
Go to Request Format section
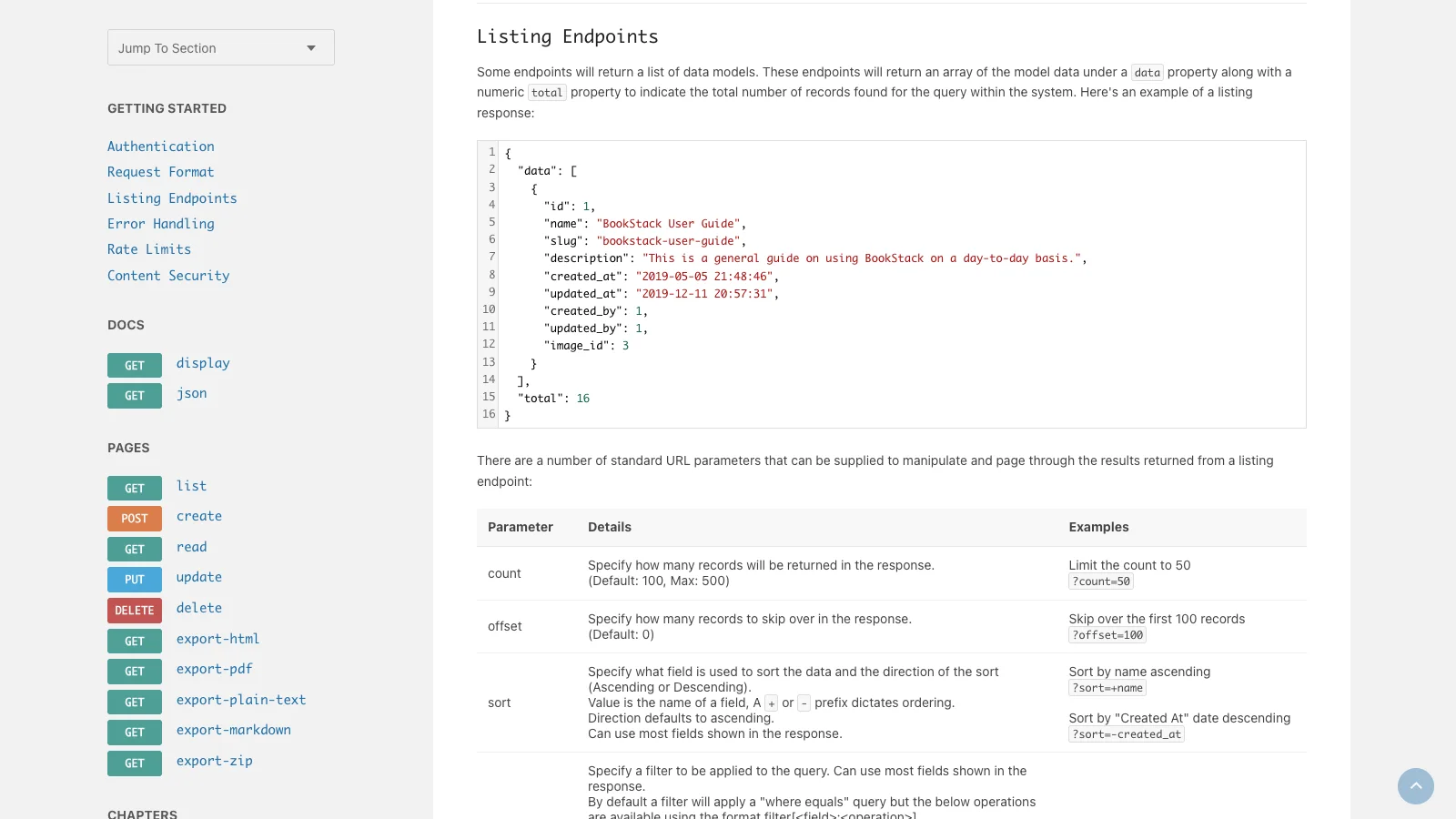pos(161,172)
